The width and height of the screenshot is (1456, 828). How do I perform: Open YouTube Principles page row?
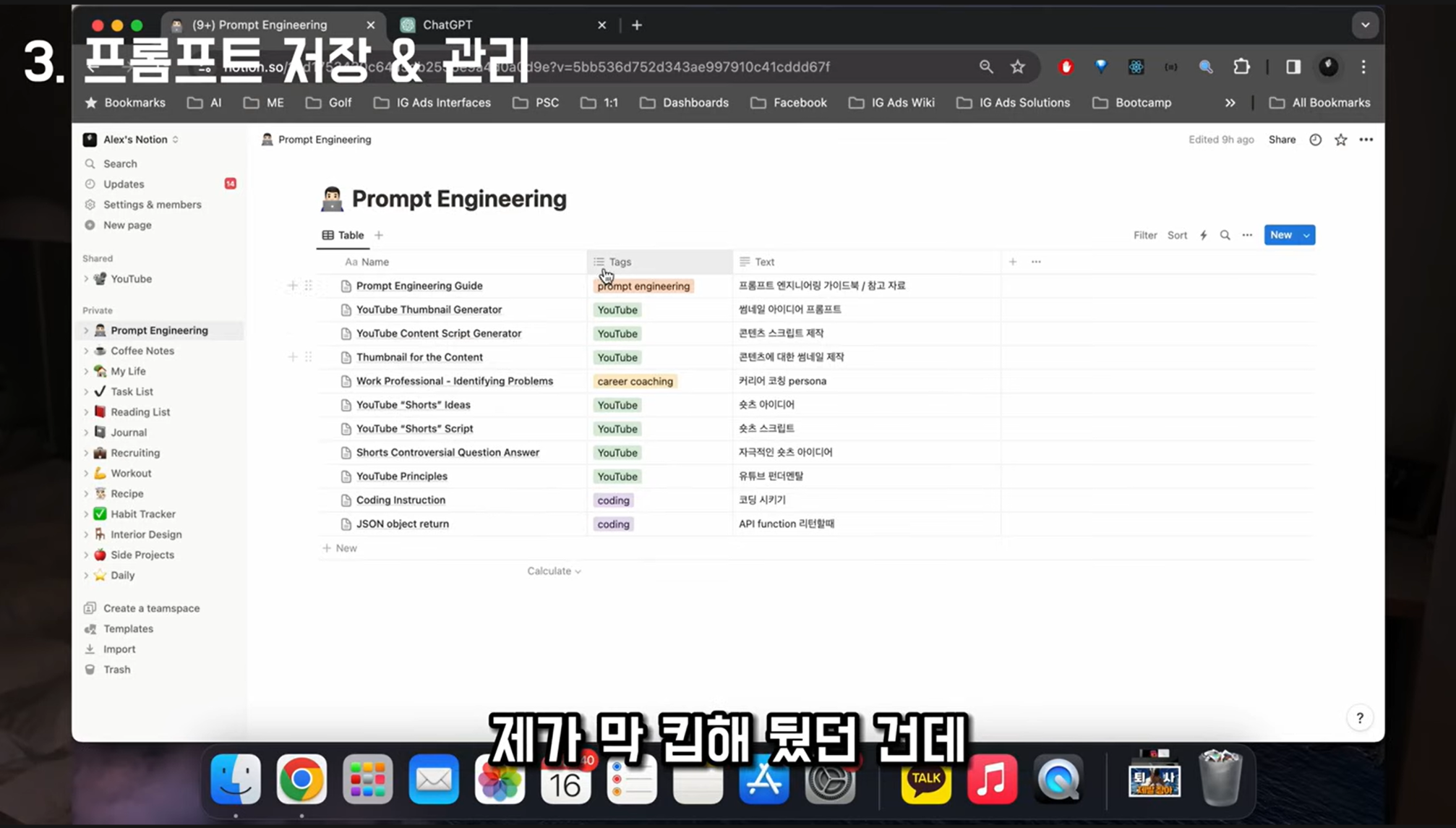tap(402, 477)
